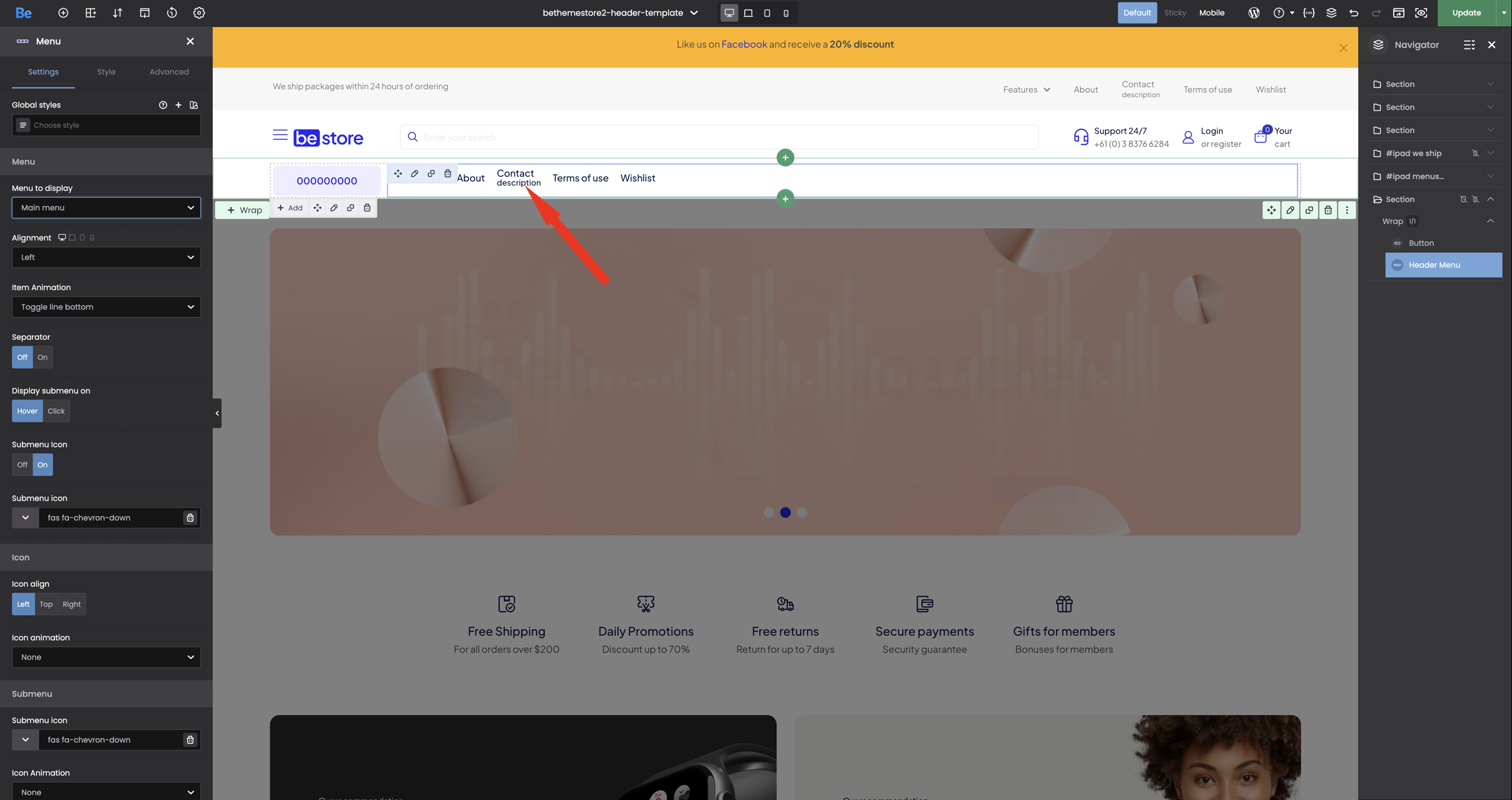The width and height of the screenshot is (1512, 800).
Task: Open the preview eye icon
Action: click(1421, 13)
